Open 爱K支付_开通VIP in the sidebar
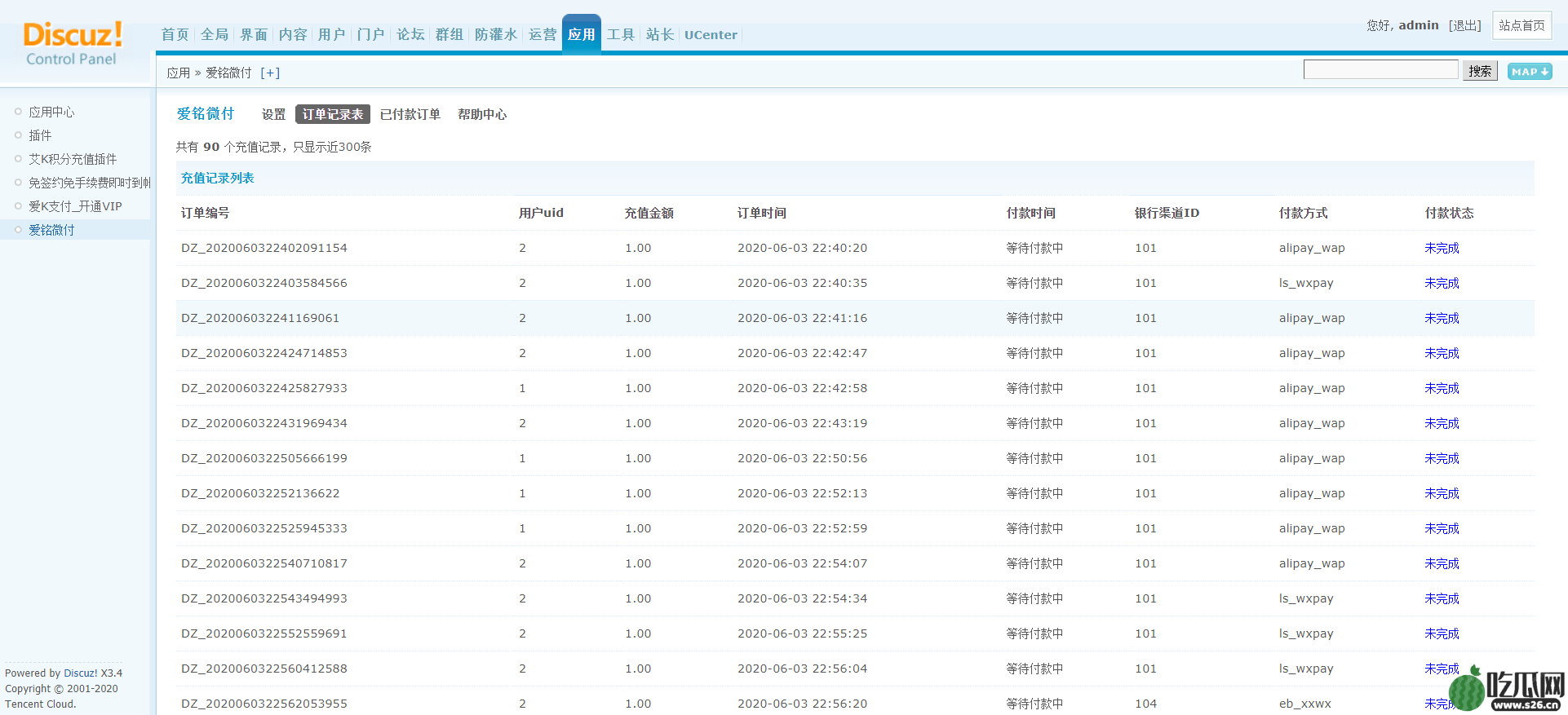This screenshot has width=1568, height=715. pyautogui.click(x=75, y=206)
